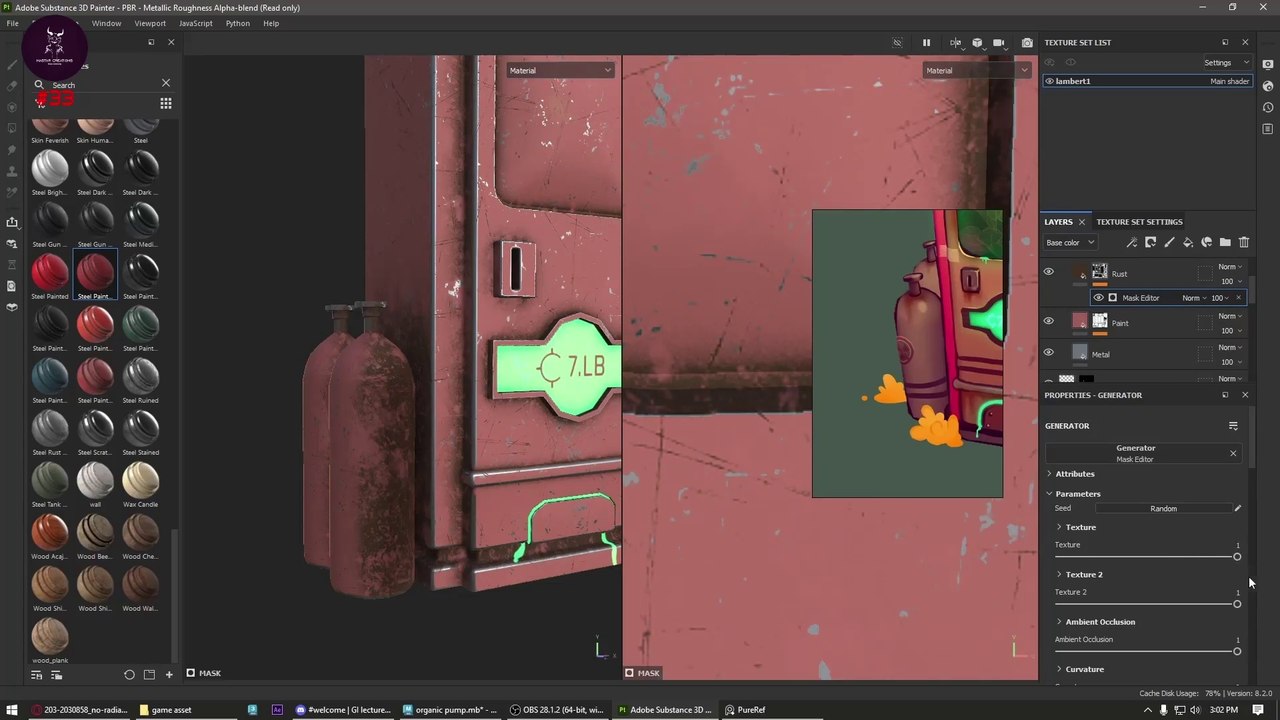Edit the seed with pencil icon
Viewport: 1280px width, 720px height.
coord(1237,508)
